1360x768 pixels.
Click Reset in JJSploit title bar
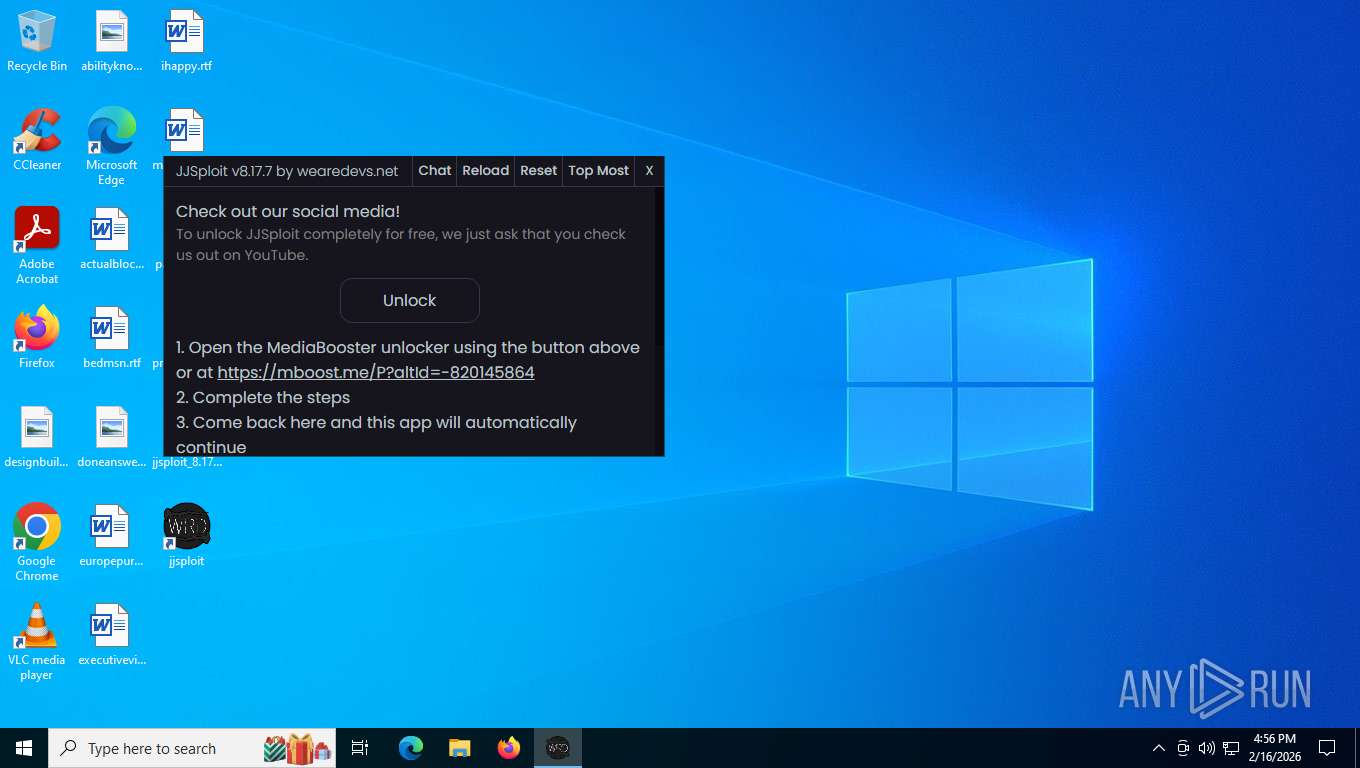point(539,171)
